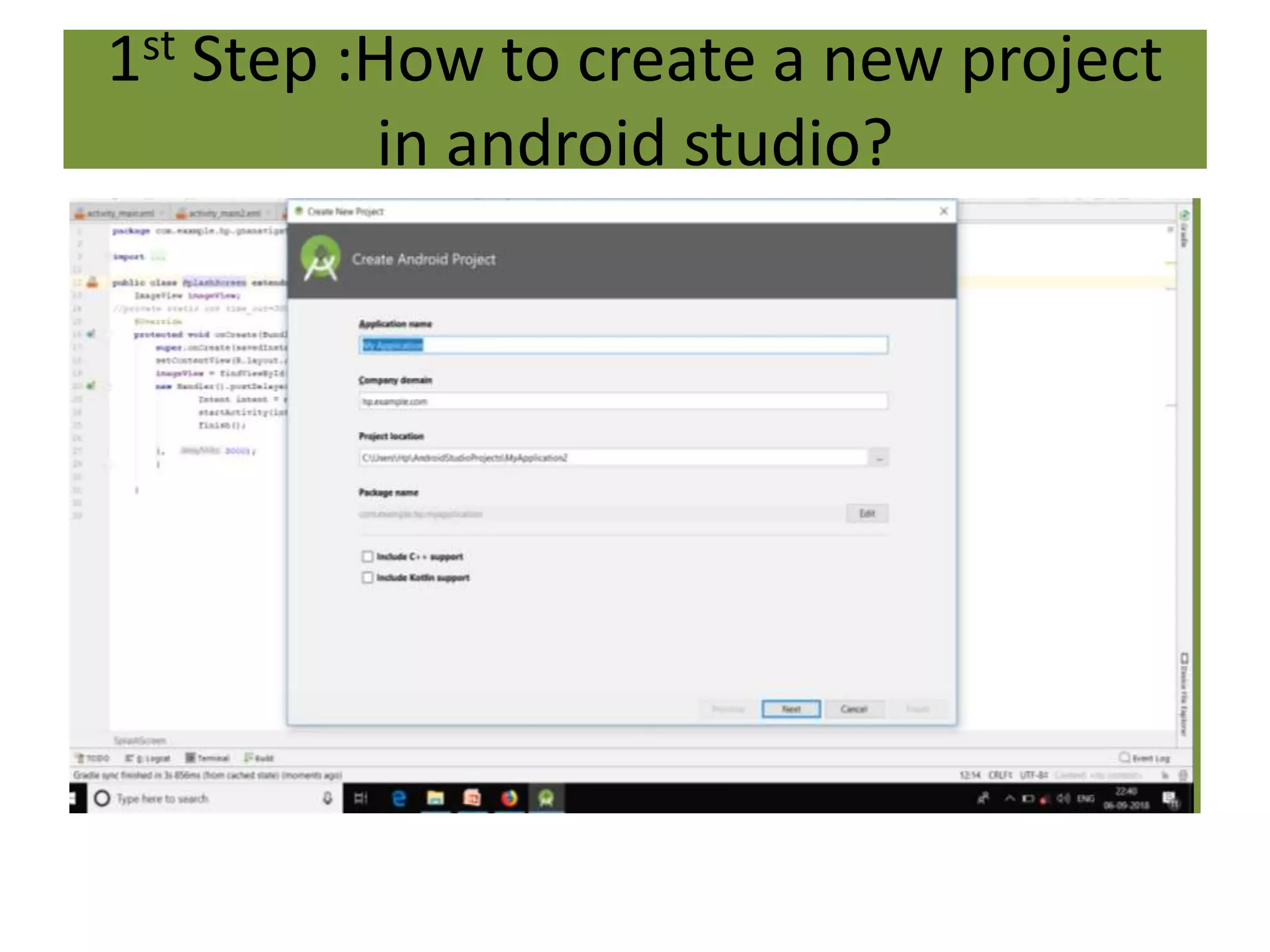Open Task View from the taskbar
The height and width of the screenshot is (952, 1270).
(x=361, y=798)
